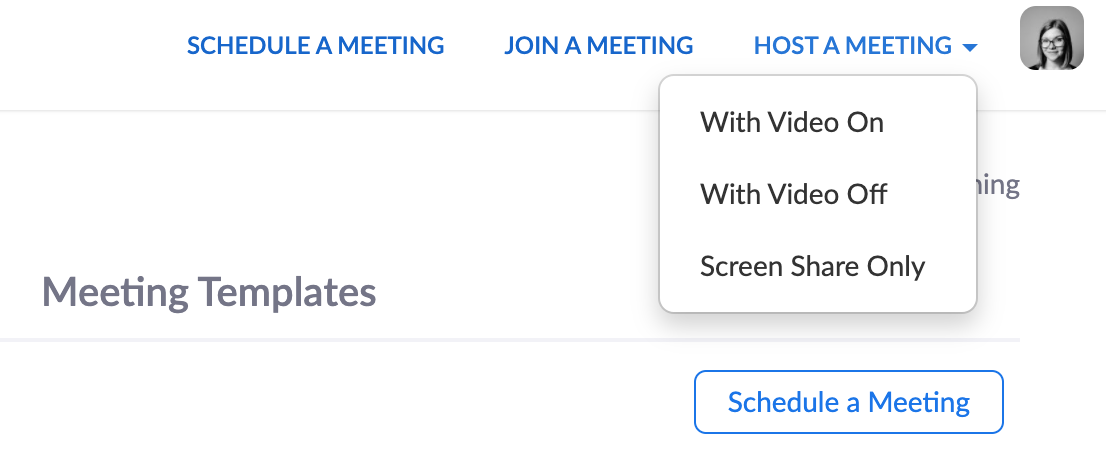Image resolution: width=1106 pixels, height=462 pixels.
Task: Open the user profile avatar menu
Action: point(1051,38)
